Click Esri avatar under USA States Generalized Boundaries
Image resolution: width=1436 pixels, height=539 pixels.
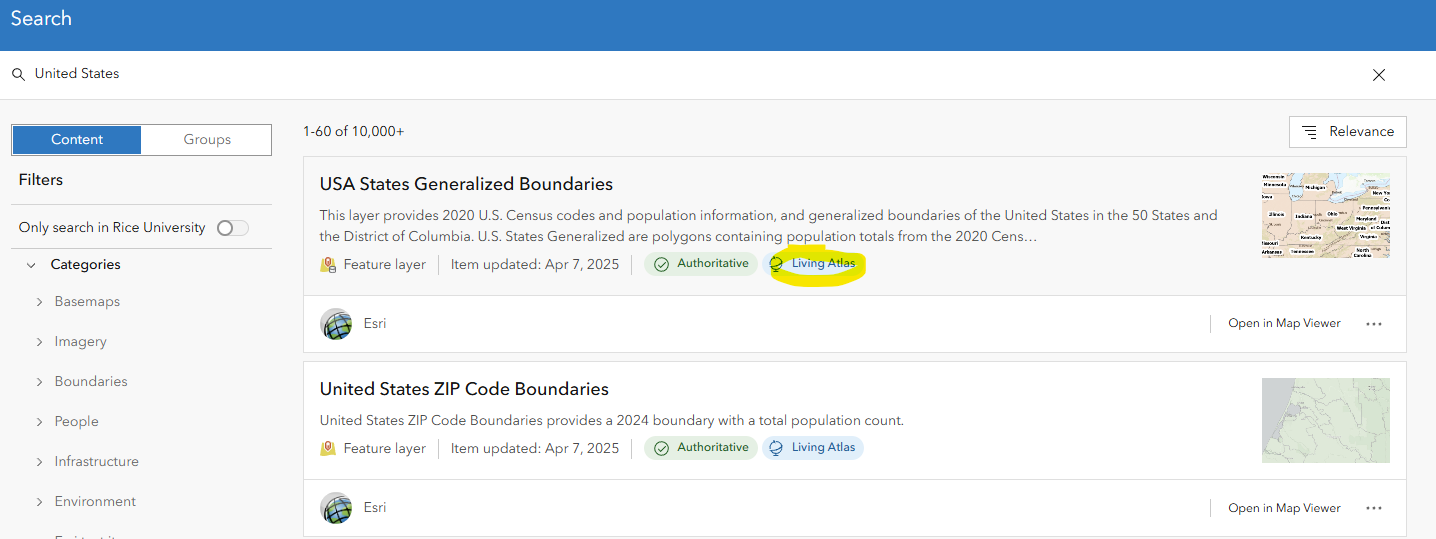tap(336, 324)
